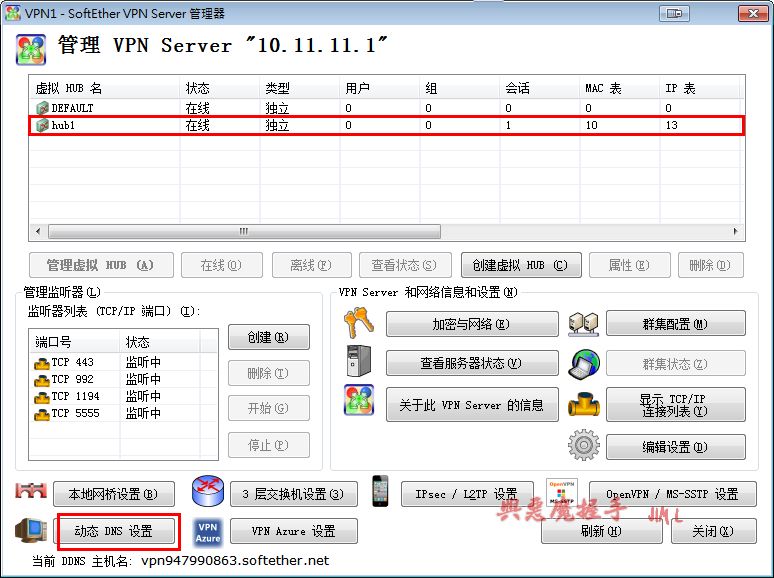Click the hub list horizontal scrollbar thumb
Screen dimensions: 774x578
pyautogui.click(x=244, y=231)
